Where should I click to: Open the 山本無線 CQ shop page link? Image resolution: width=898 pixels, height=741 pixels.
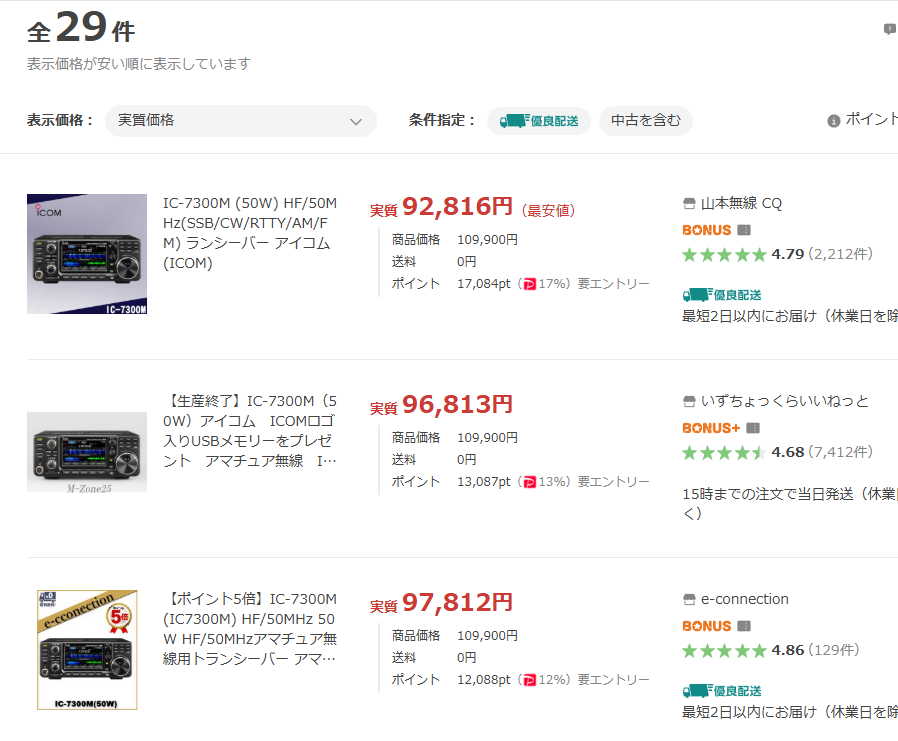[741, 203]
